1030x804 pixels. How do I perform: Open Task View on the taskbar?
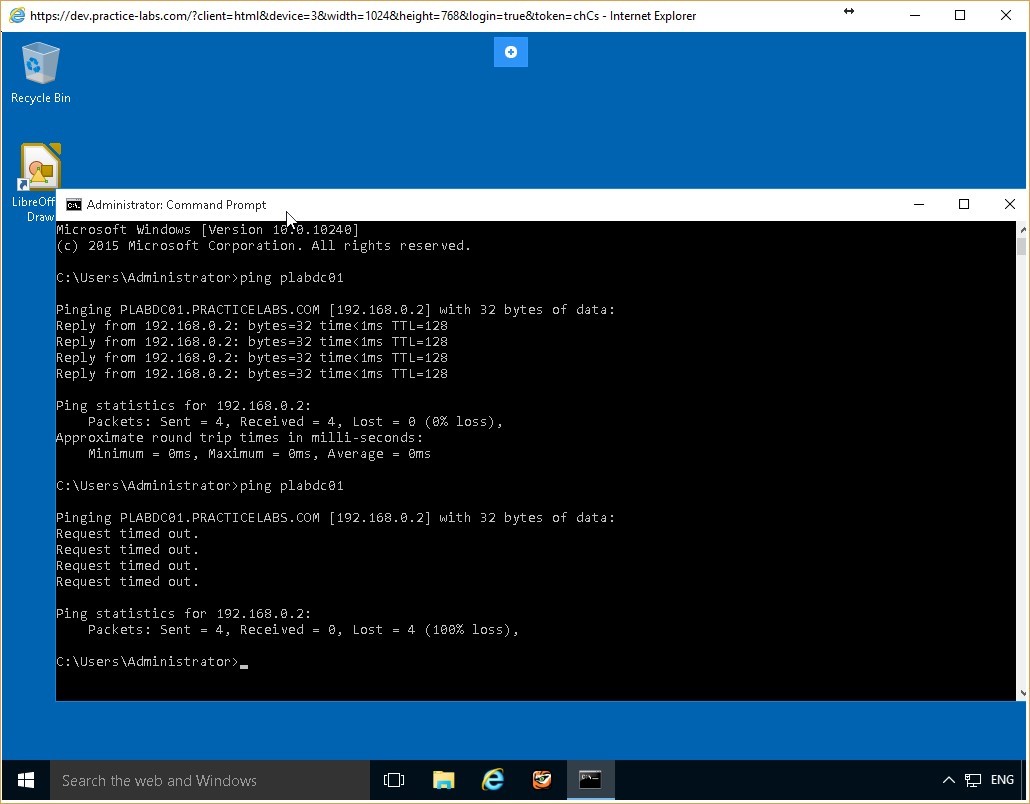pyautogui.click(x=393, y=780)
